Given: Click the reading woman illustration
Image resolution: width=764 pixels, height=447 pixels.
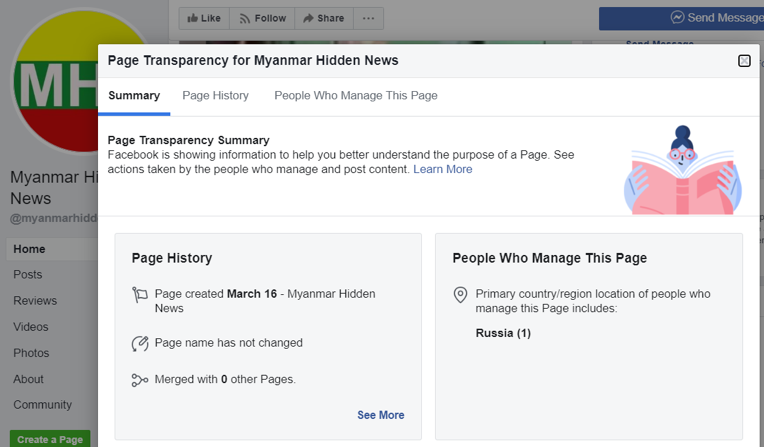Looking at the screenshot, I should pos(683,170).
